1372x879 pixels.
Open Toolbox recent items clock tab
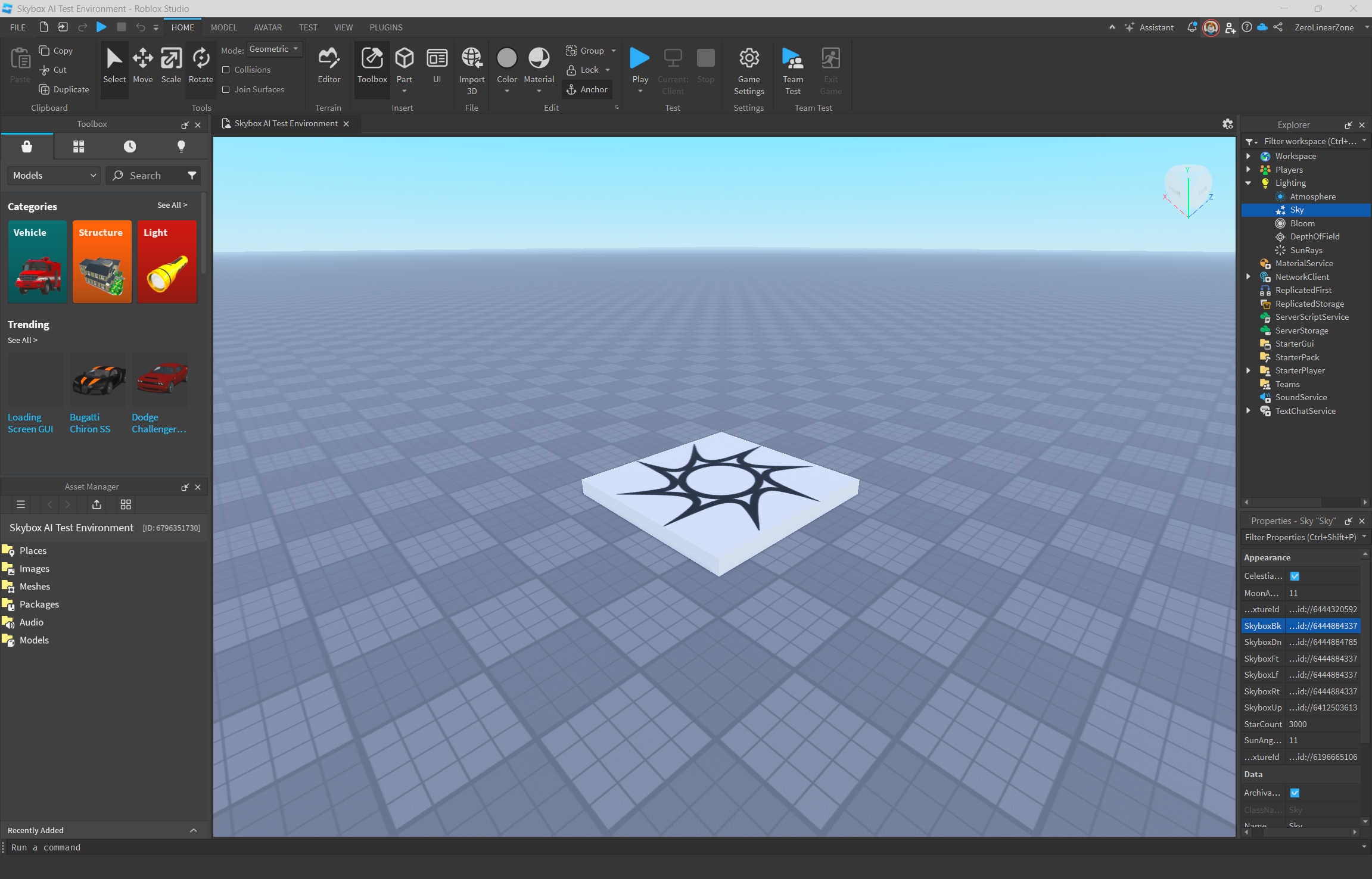tap(130, 146)
